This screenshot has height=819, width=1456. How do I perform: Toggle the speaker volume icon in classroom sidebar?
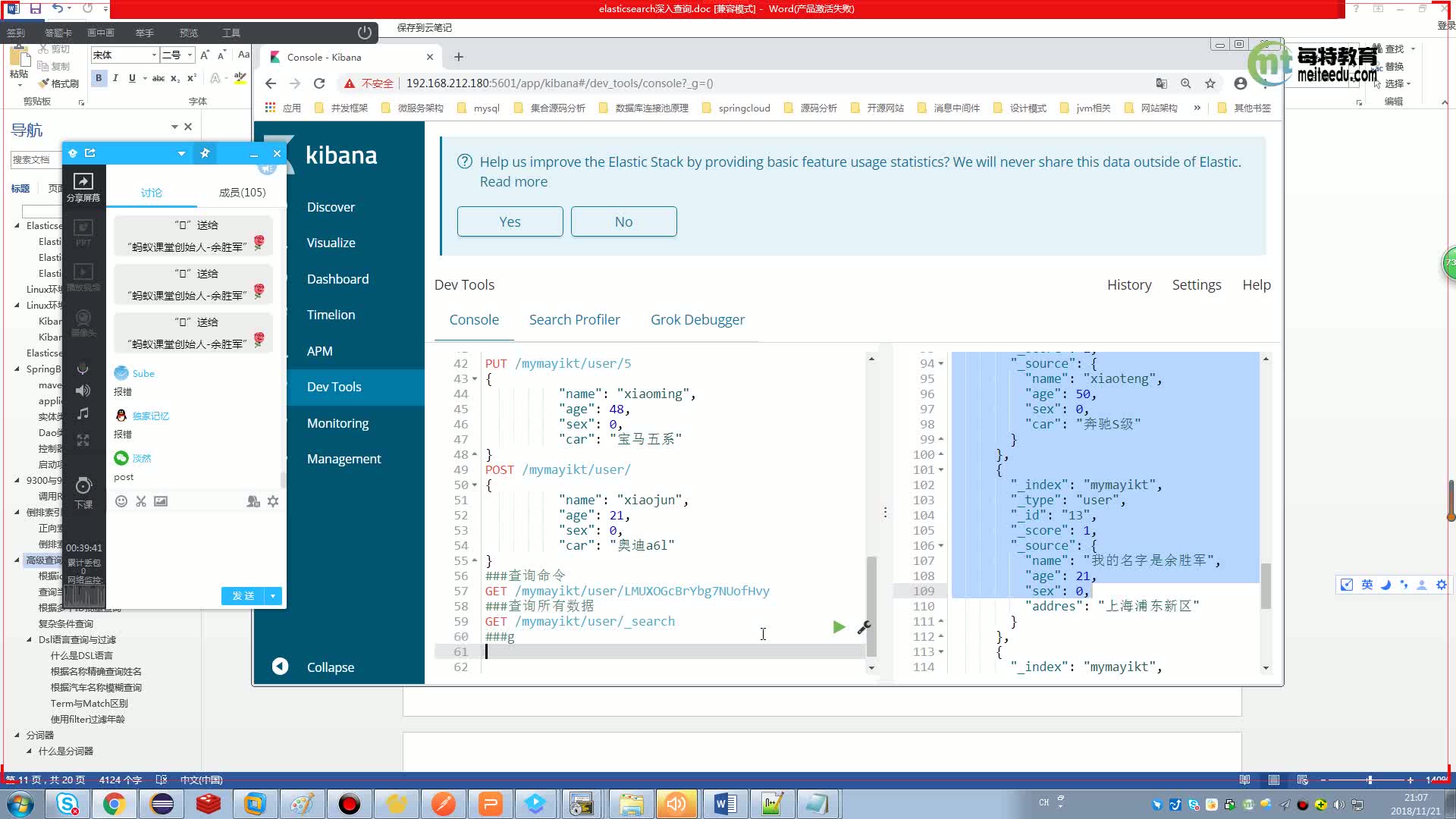point(83,391)
